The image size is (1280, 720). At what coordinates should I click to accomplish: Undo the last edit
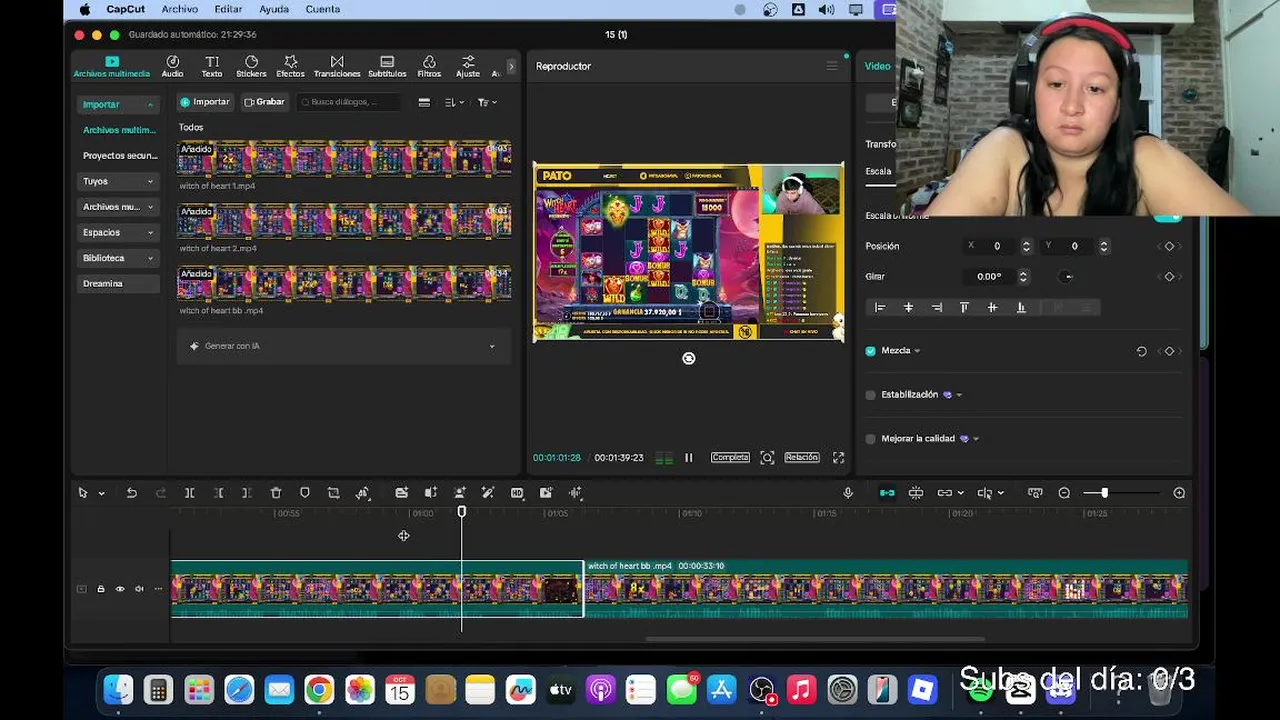click(131, 493)
